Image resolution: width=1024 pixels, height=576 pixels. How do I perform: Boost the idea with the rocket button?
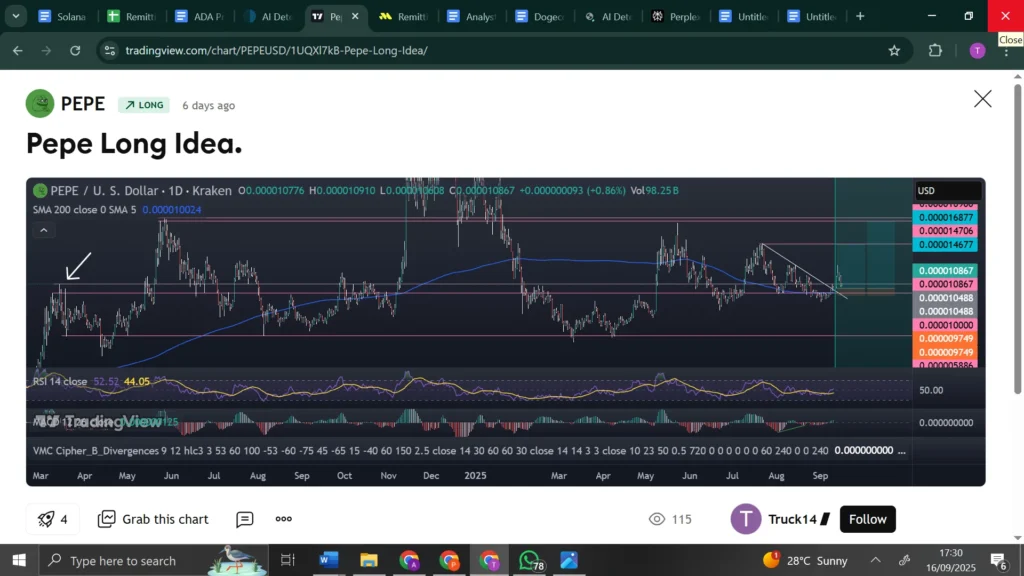[x=53, y=519]
